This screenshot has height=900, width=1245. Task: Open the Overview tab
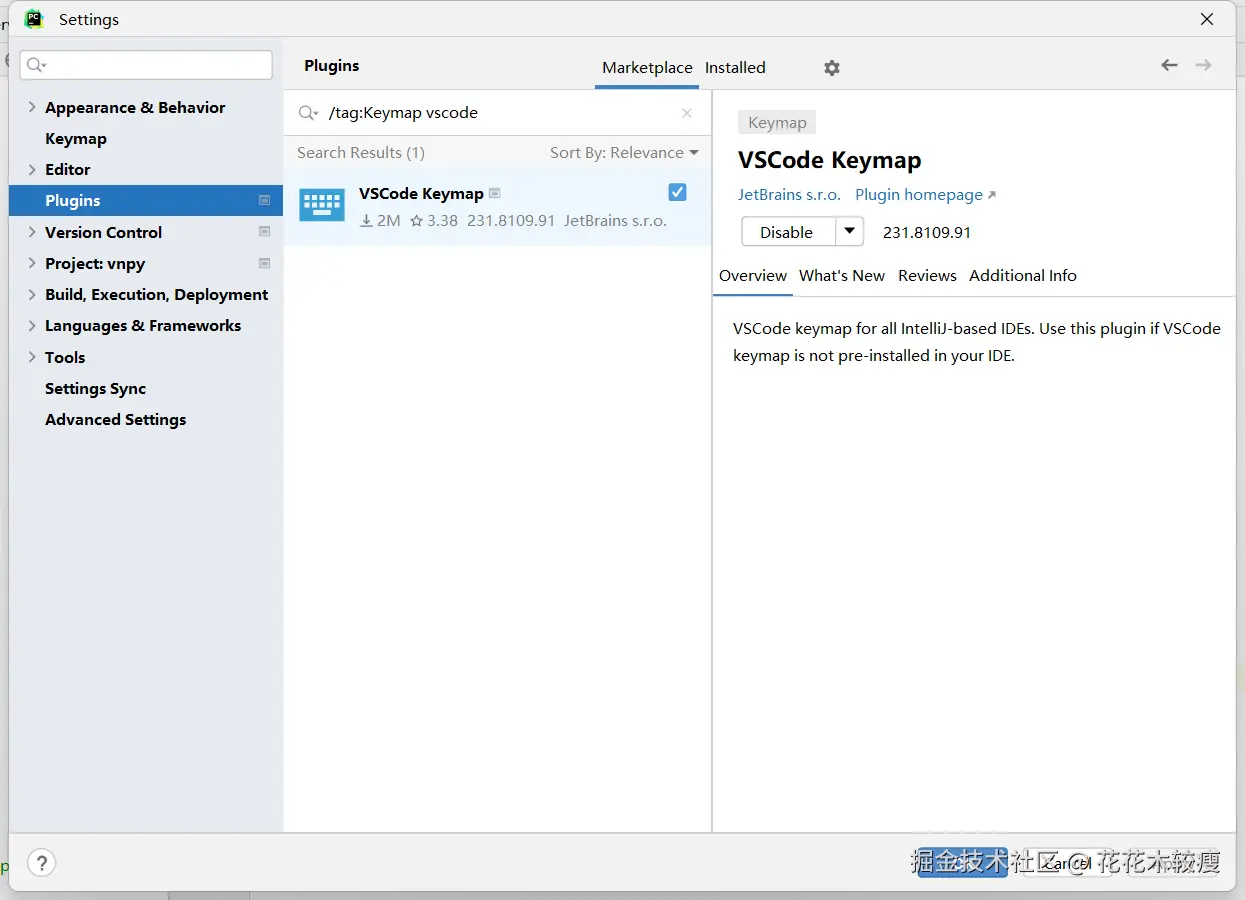(753, 275)
